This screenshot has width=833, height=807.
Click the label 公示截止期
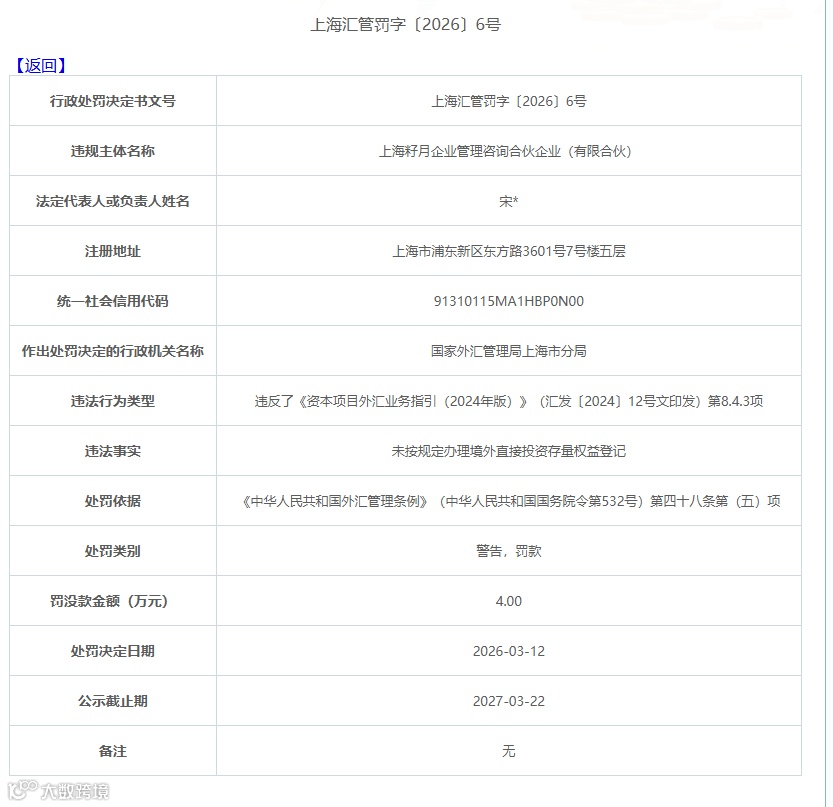click(113, 700)
